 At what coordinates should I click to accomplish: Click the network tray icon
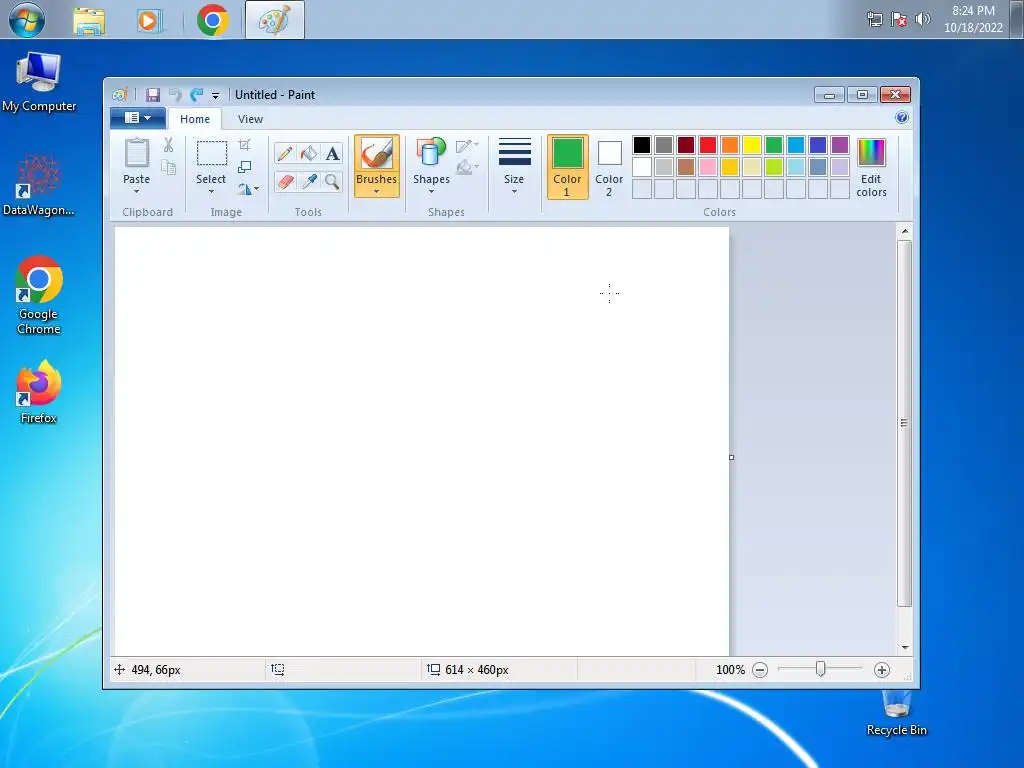874,20
